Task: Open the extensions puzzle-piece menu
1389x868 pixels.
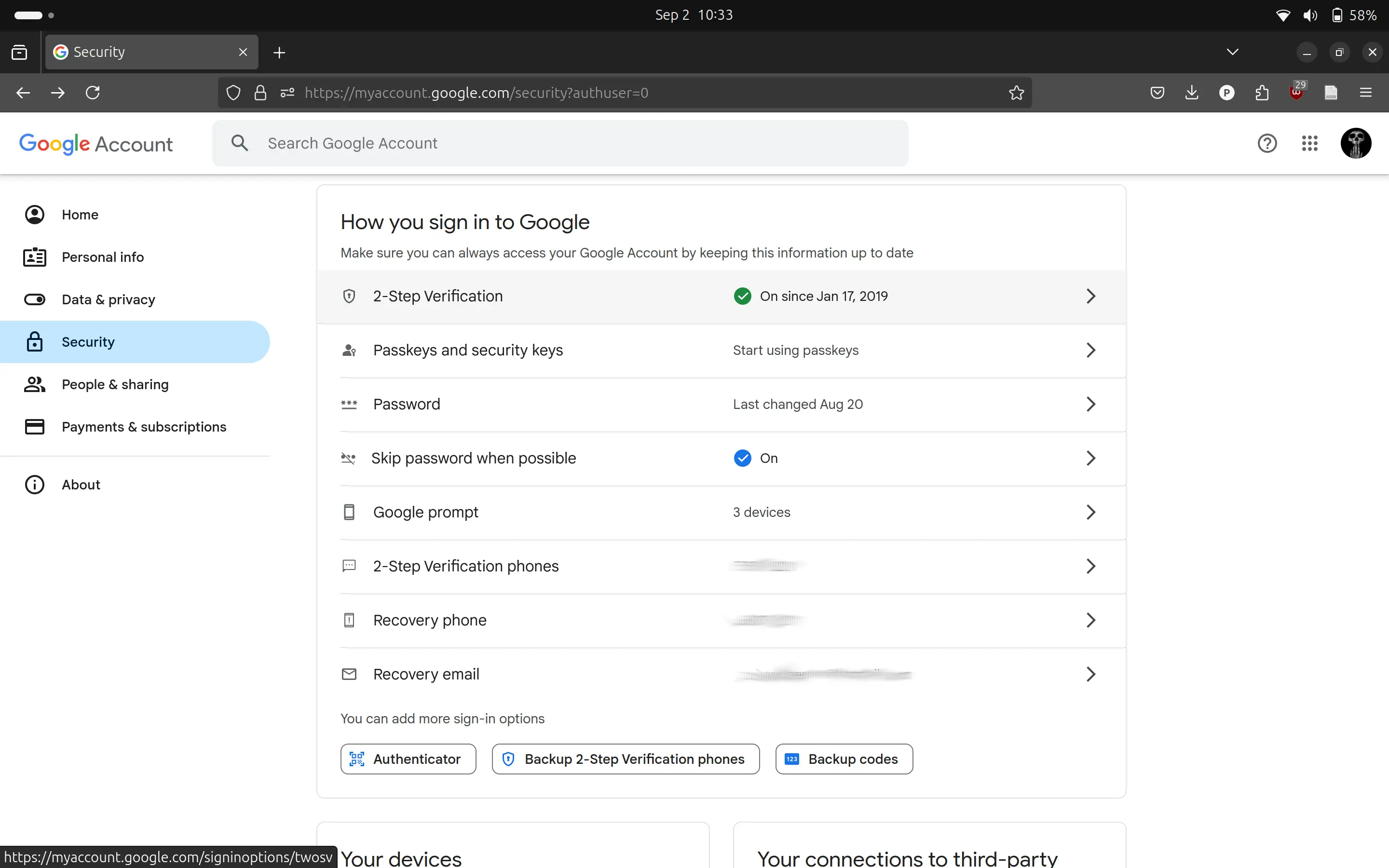Action: [1262, 93]
